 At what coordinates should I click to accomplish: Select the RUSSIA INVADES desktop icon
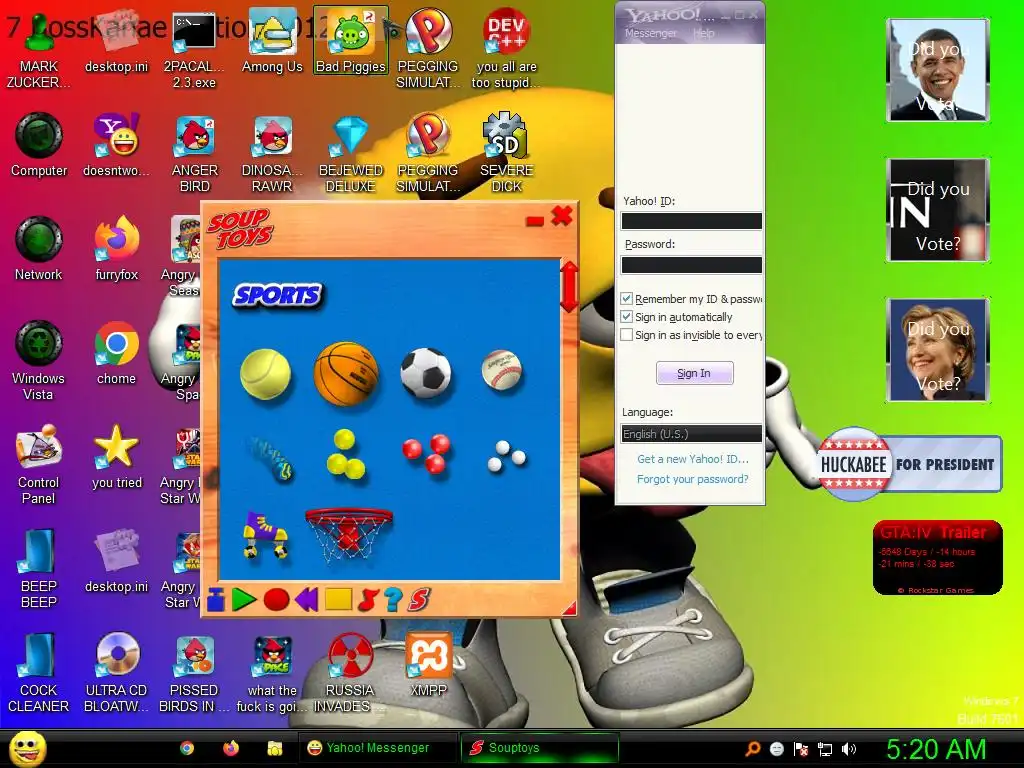(350, 673)
